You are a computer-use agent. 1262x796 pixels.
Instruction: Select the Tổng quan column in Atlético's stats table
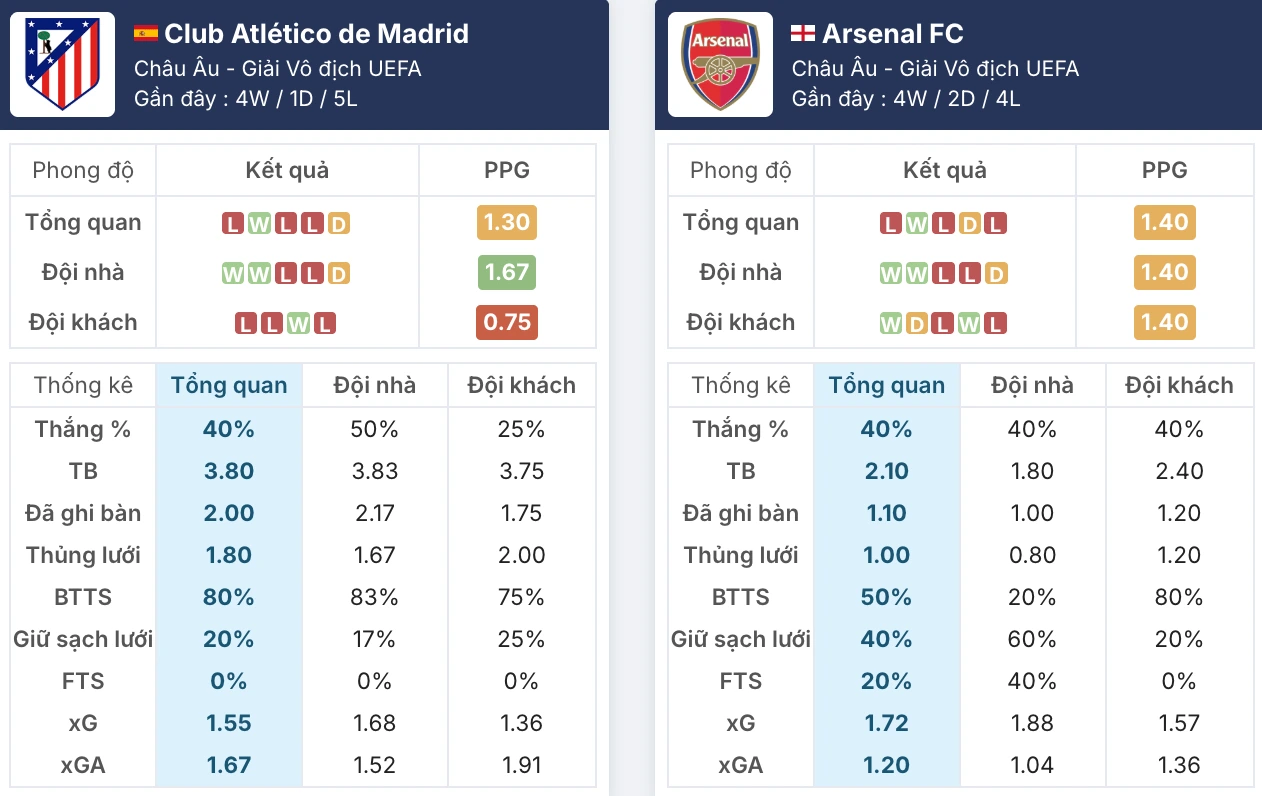coord(229,385)
